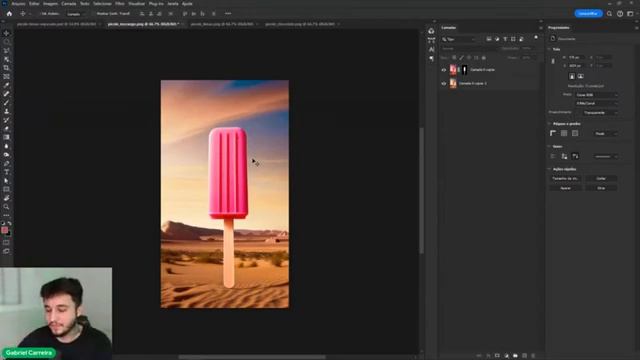Screen dimensions: 640x360
Task: Open the bits per channel dropdown
Action: click(x=597, y=103)
